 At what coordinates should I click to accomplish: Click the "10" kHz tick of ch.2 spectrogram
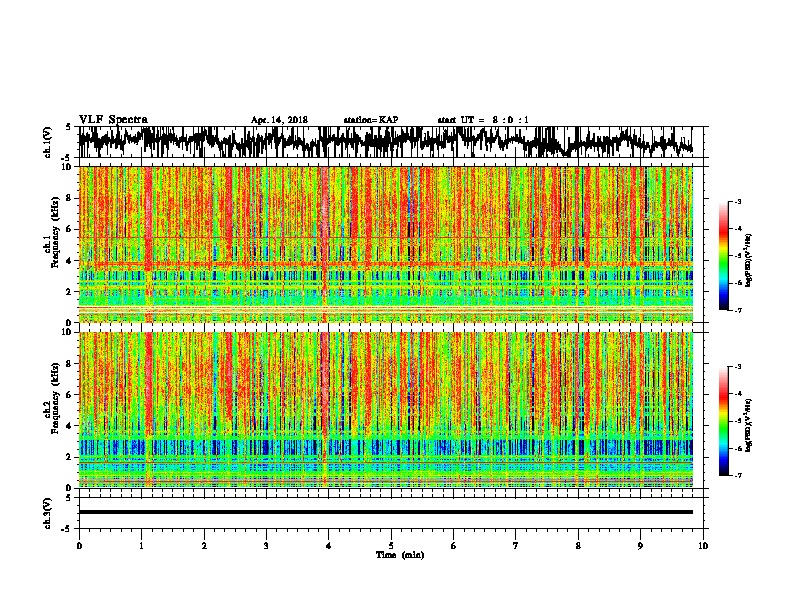[x=68, y=332]
